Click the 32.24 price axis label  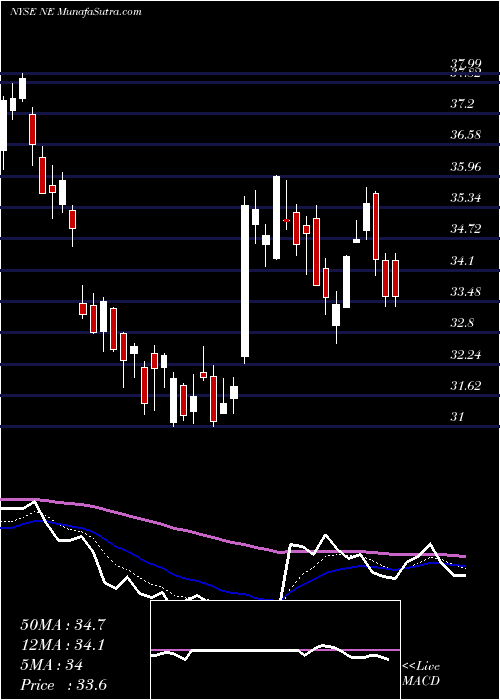[466, 355]
